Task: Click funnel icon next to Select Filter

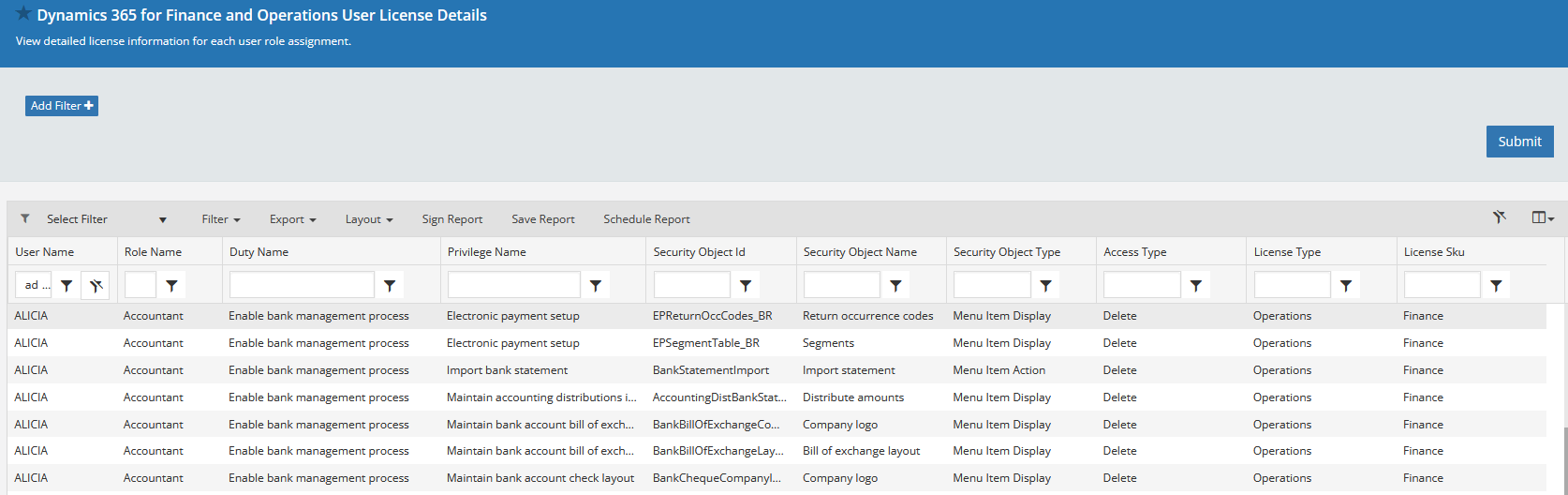Action: point(25,218)
